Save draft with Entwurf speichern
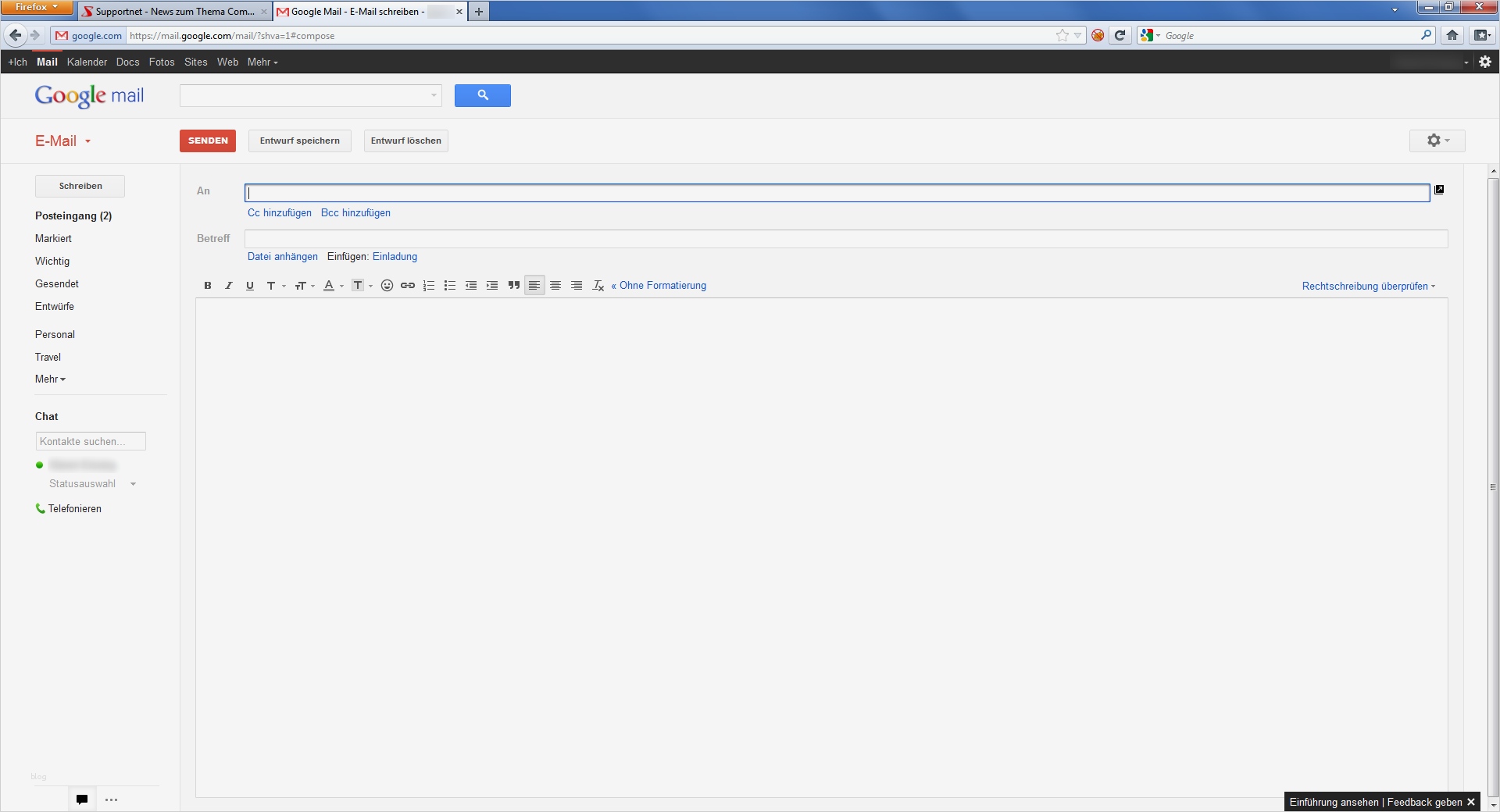Screen dimensions: 1500x812 click(300, 141)
